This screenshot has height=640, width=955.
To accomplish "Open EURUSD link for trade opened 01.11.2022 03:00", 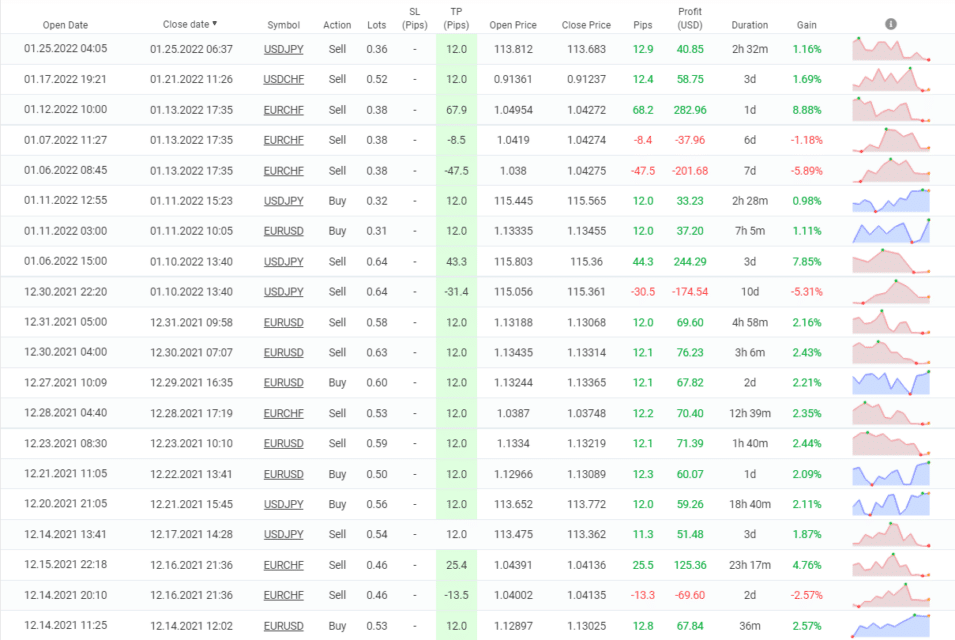I will pyautogui.click(x=283, y=231).
